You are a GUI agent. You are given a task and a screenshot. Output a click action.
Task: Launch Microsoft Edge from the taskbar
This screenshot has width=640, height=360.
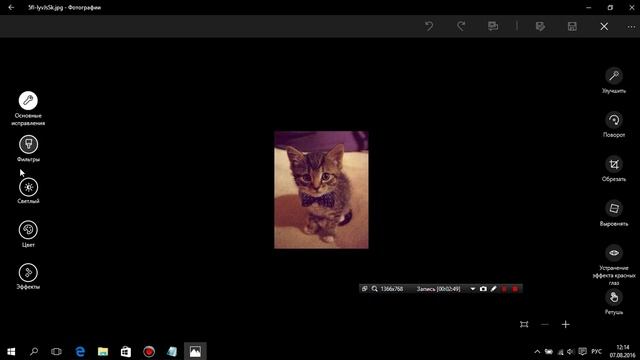[x=80, y=351]
